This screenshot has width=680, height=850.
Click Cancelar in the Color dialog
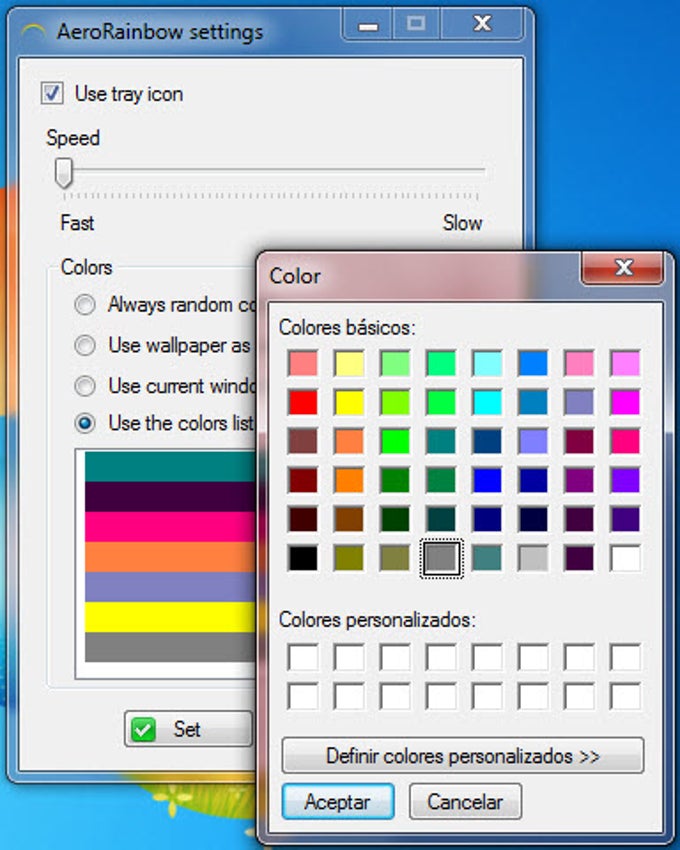(x=465, y=801)
